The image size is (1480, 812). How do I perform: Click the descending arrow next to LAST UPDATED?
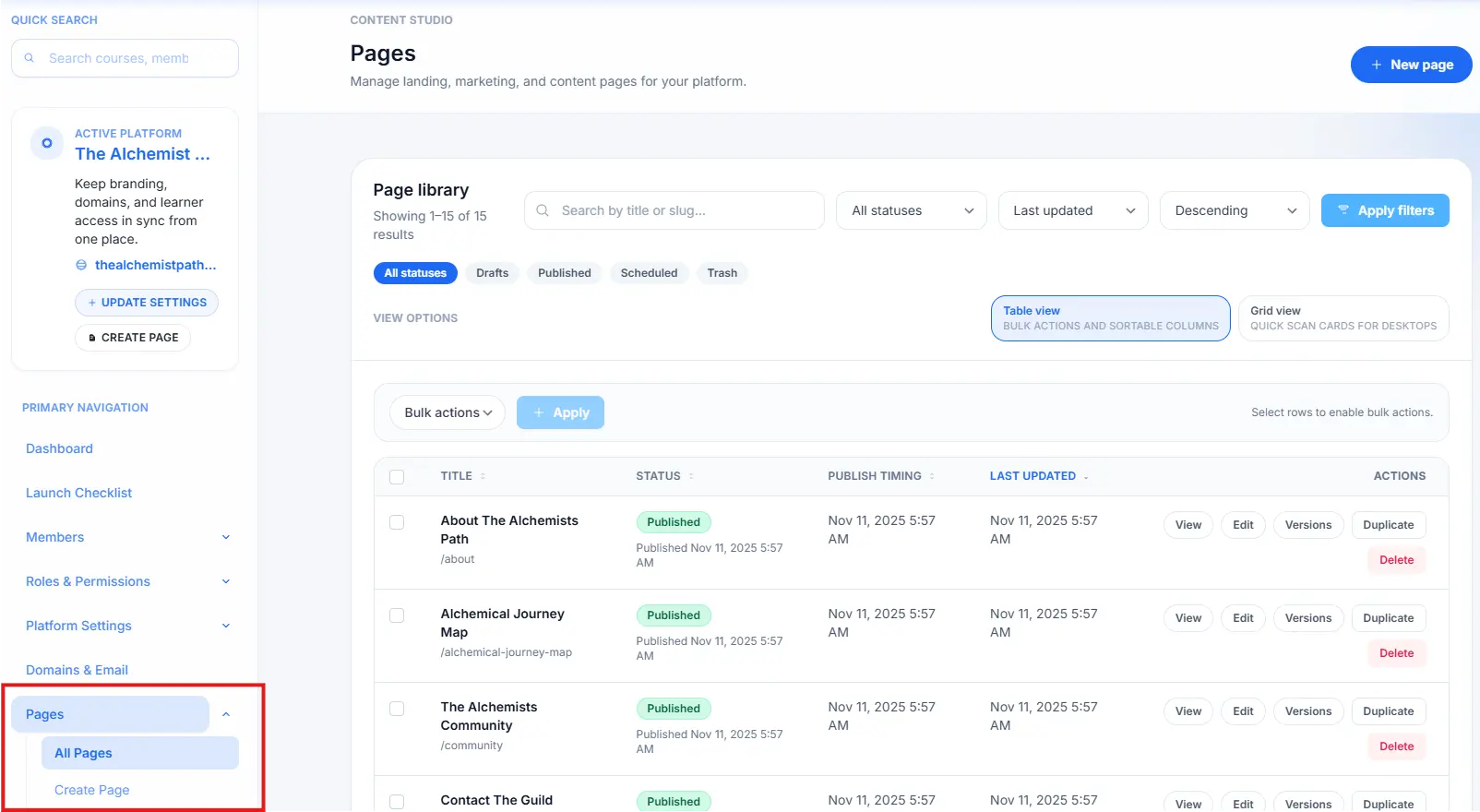pos(1086,477)
